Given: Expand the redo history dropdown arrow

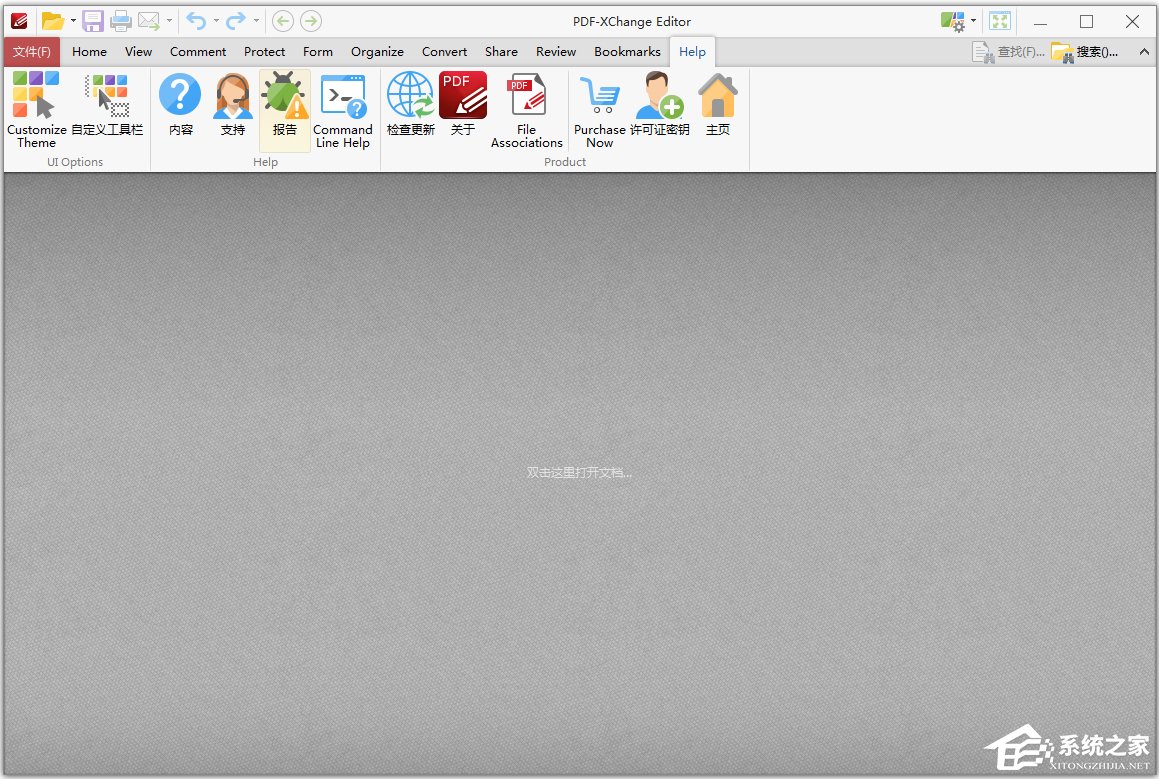Looking at the screenshot, I should click(256, 21).
